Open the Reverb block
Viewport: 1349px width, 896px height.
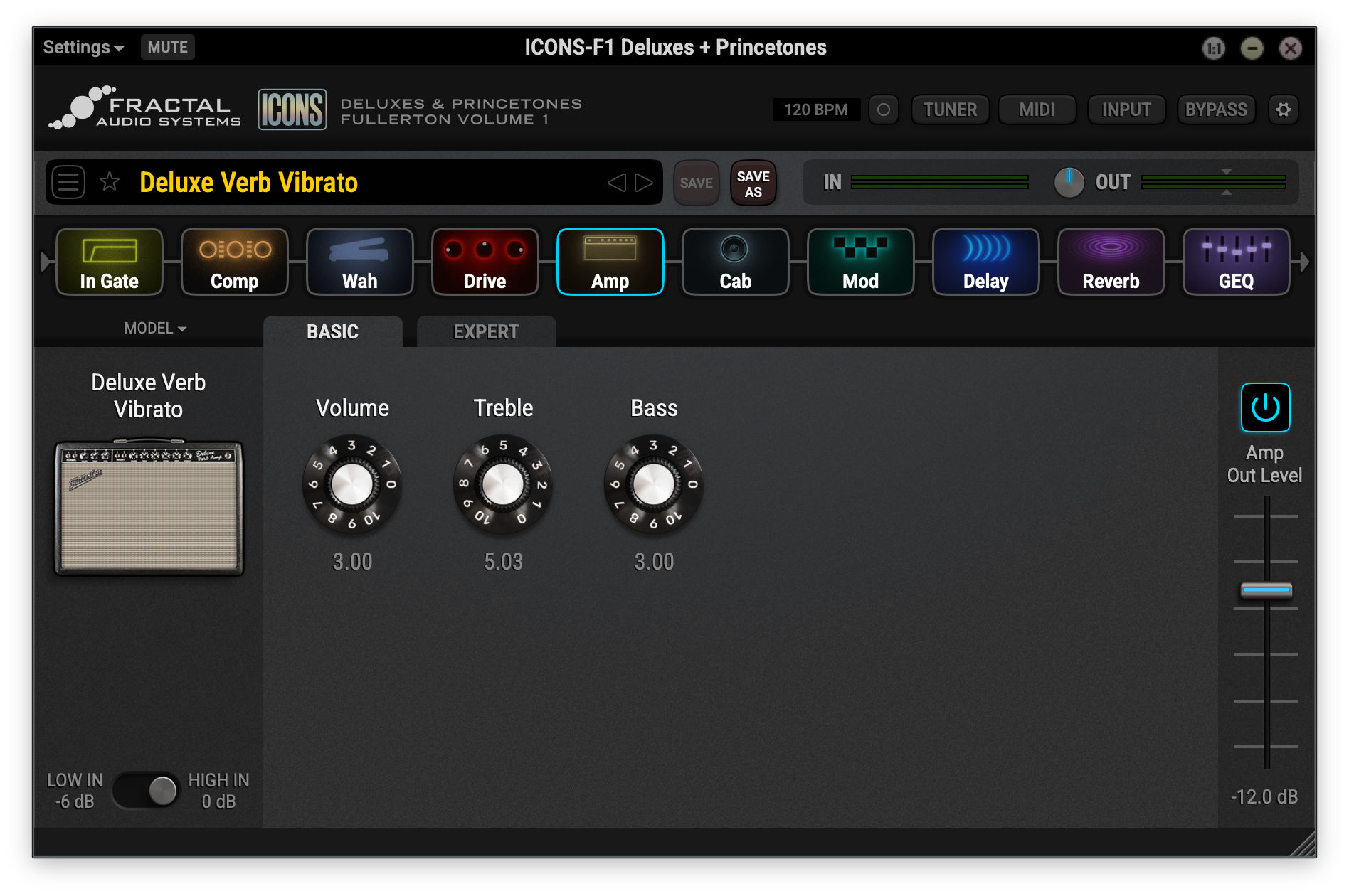pyautogui.click(x=1111, y=262)
